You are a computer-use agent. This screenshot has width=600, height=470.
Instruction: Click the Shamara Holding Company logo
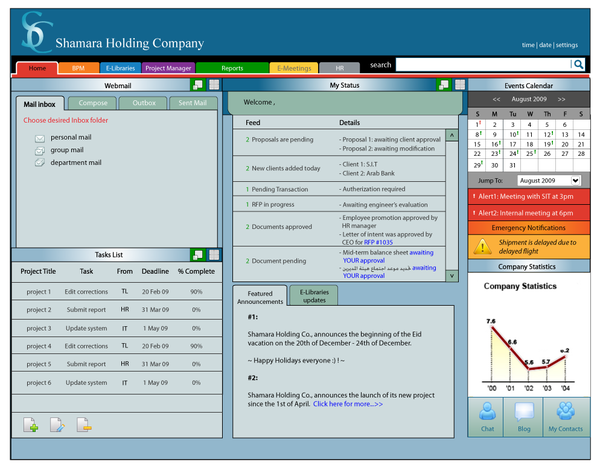(36, 32)
